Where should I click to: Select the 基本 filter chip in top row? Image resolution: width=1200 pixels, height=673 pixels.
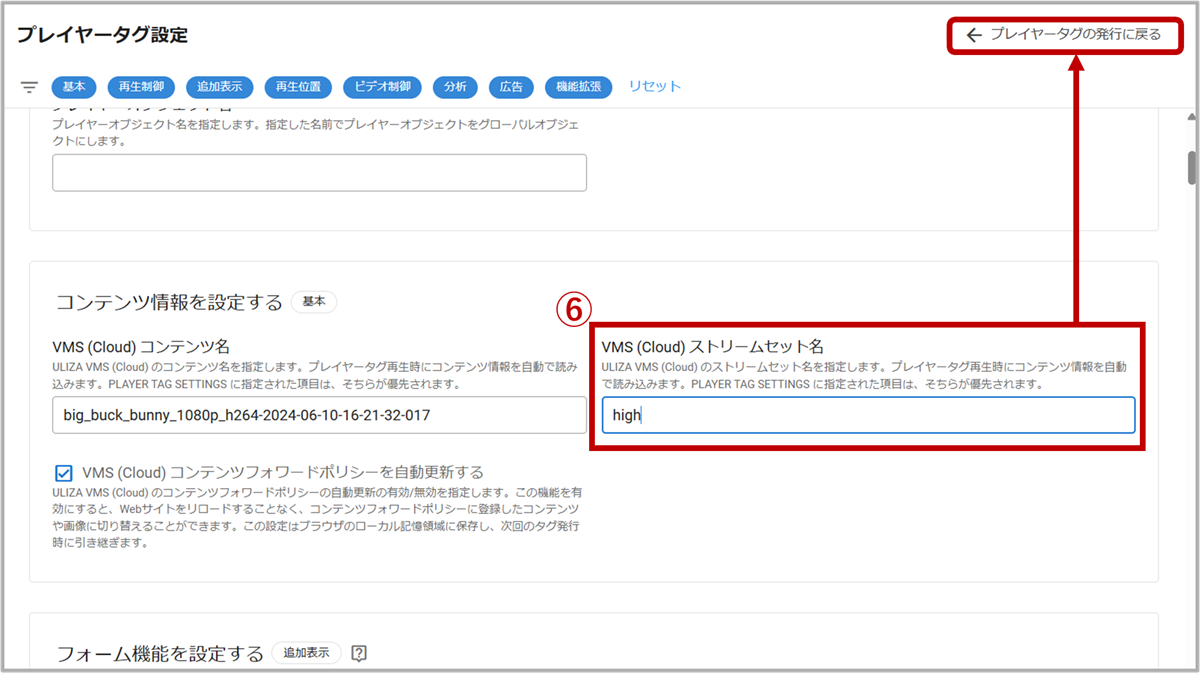tap(73, 87)
